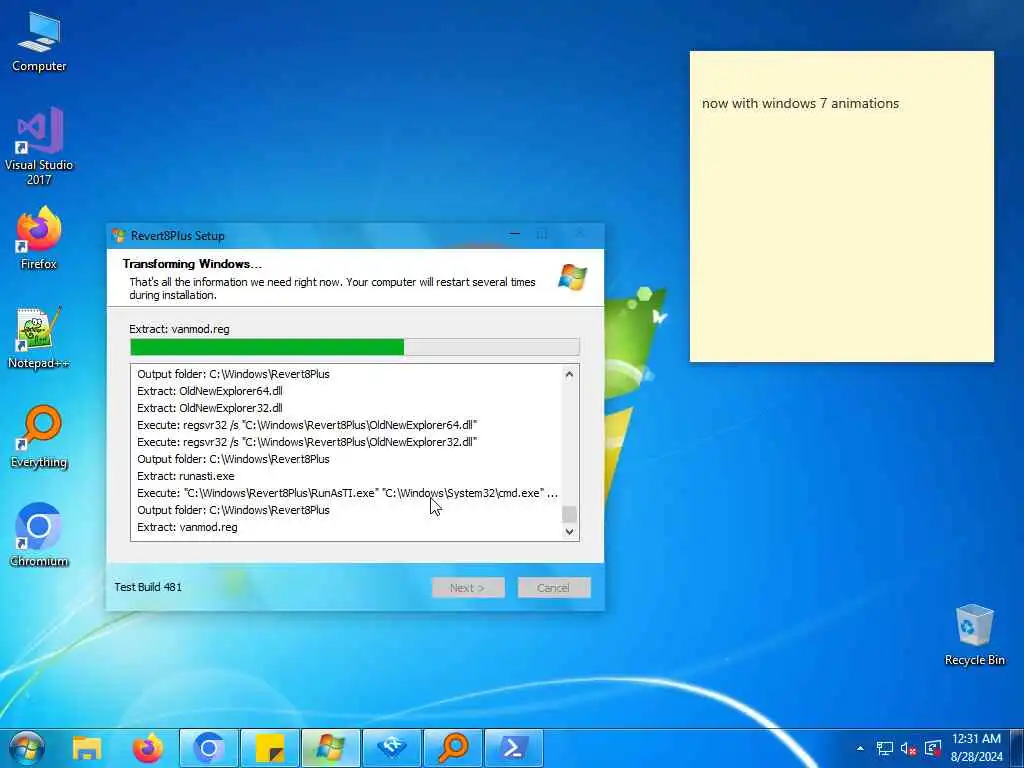Select the Chromium desktop shortcut
Screen dimensions: 1024x768
point(39,536)
